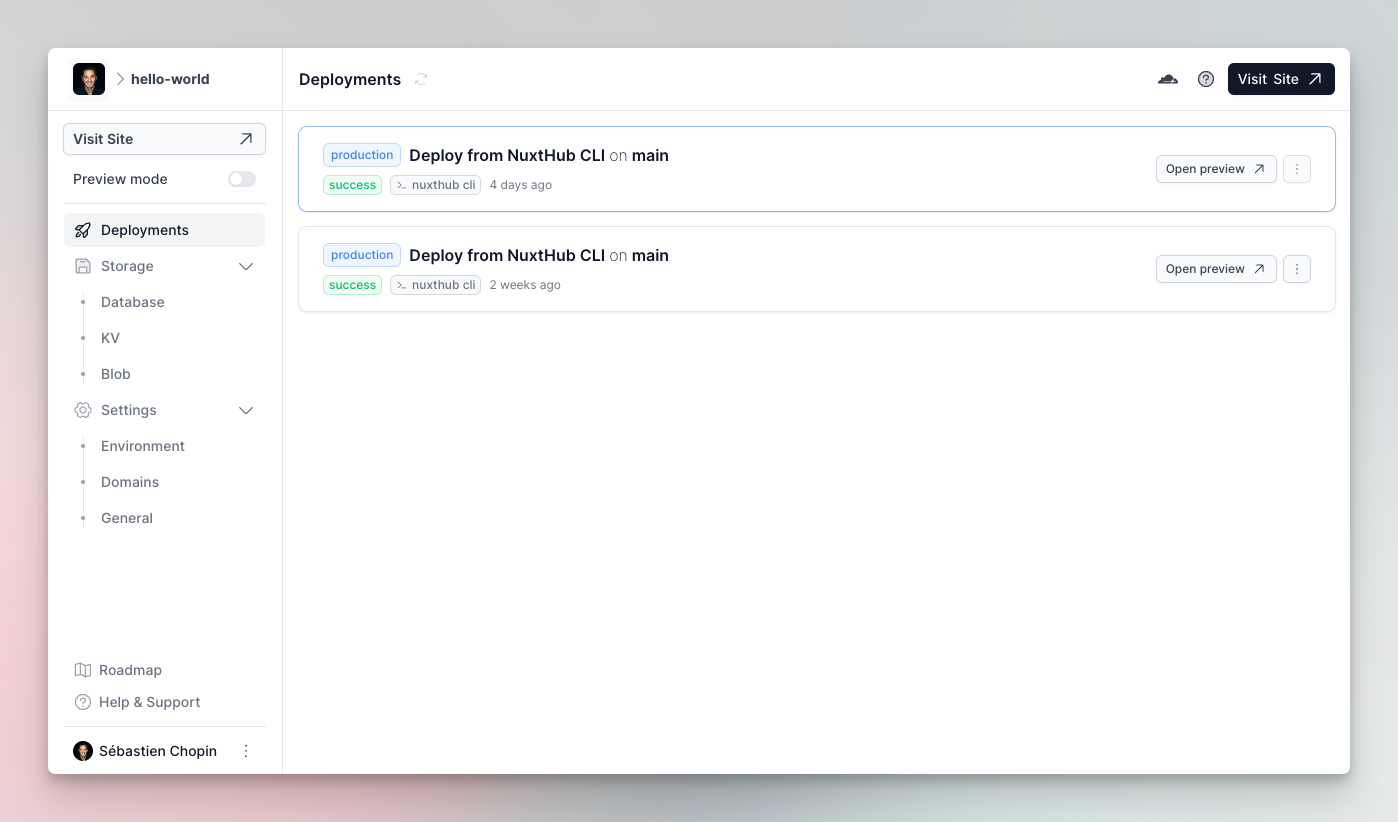Click the help question mark icon in the header
Image resolution: width=1398 pixels, height=822 pixels.
[x=1205, y=79]
